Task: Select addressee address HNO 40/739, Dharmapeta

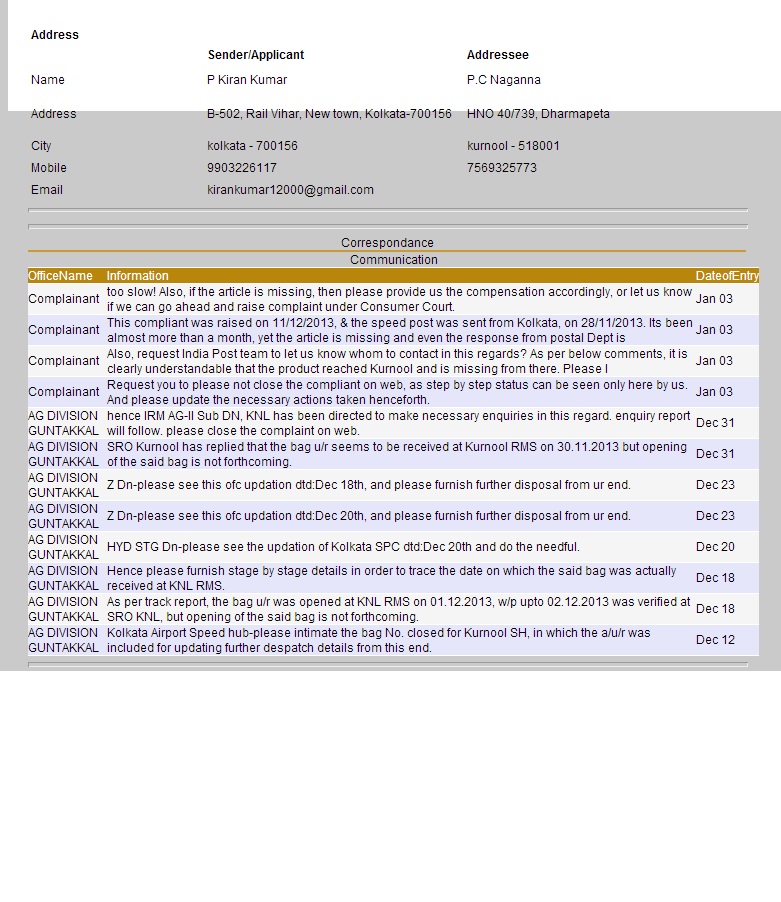Action: tap(538, 114)
